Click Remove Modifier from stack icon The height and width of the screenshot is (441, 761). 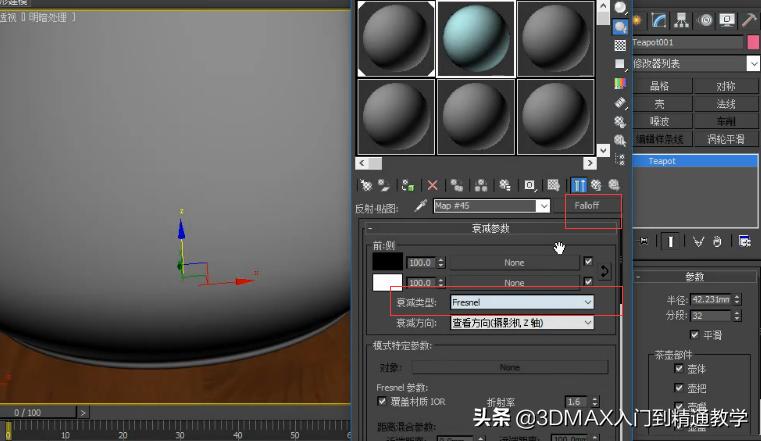(717, 241)
